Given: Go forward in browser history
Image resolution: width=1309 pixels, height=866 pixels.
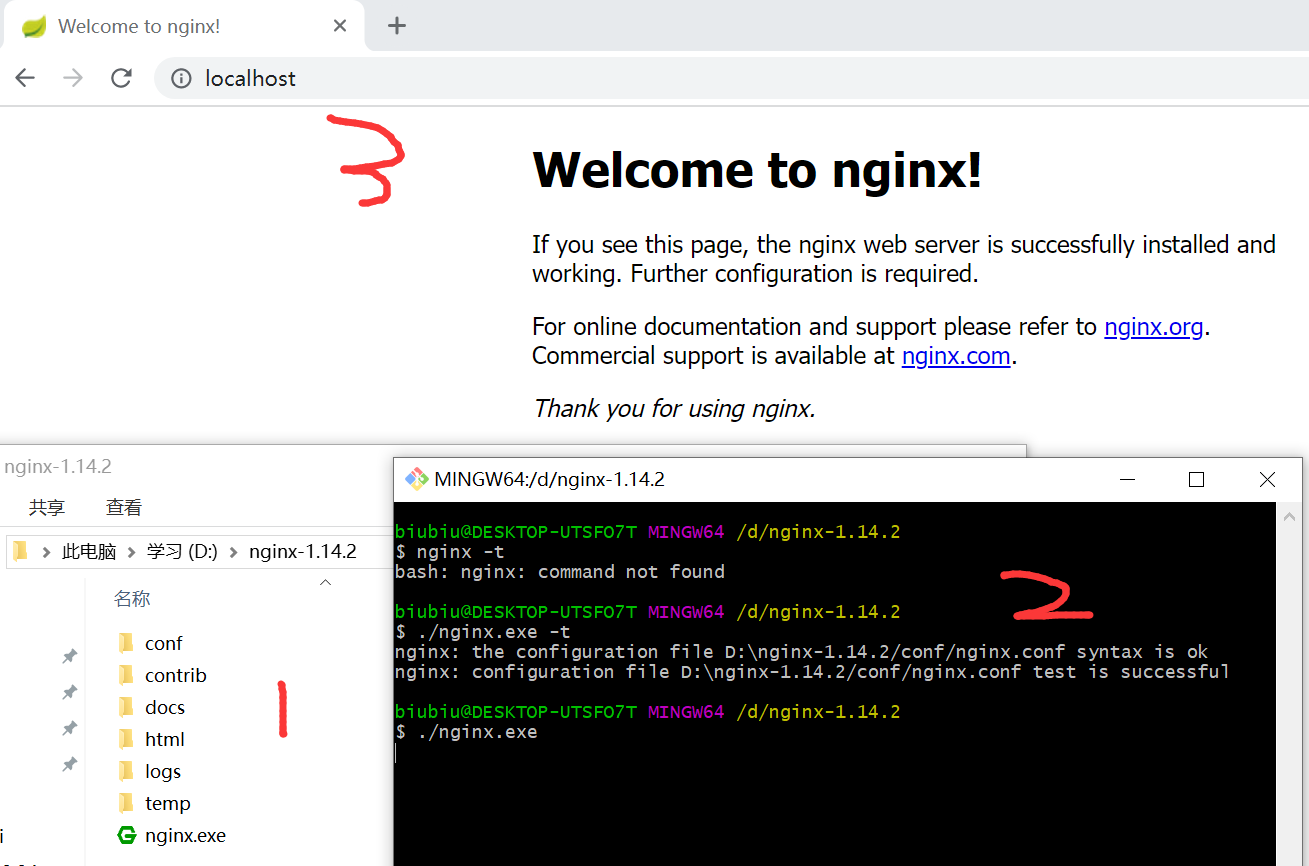Looking at the screenshot, I should (73, 78).
